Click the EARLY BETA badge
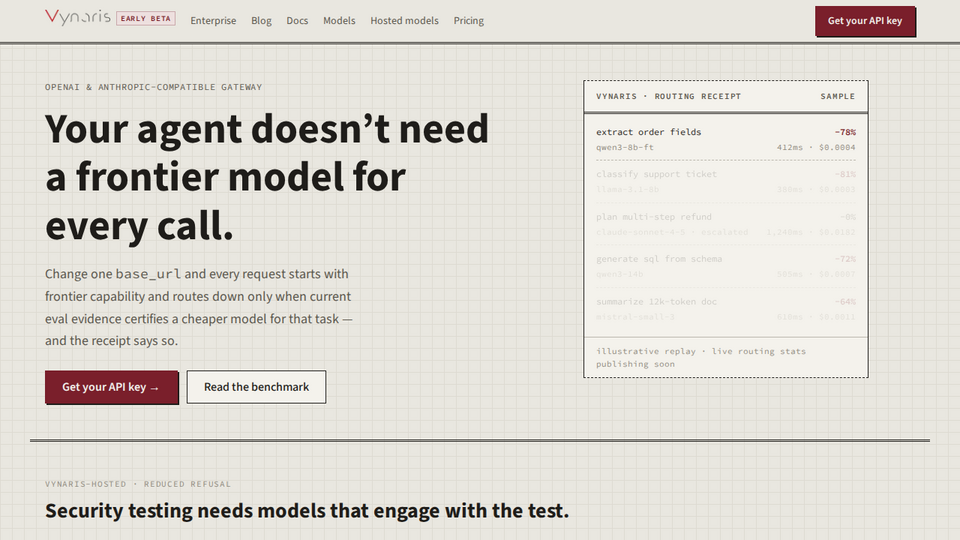 (146, 18)
